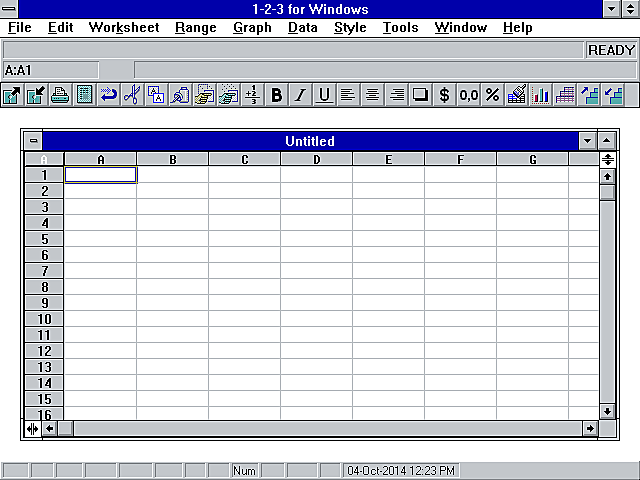
Task: Maximize the Untitled worksheet window
Action: click(607, 141)
